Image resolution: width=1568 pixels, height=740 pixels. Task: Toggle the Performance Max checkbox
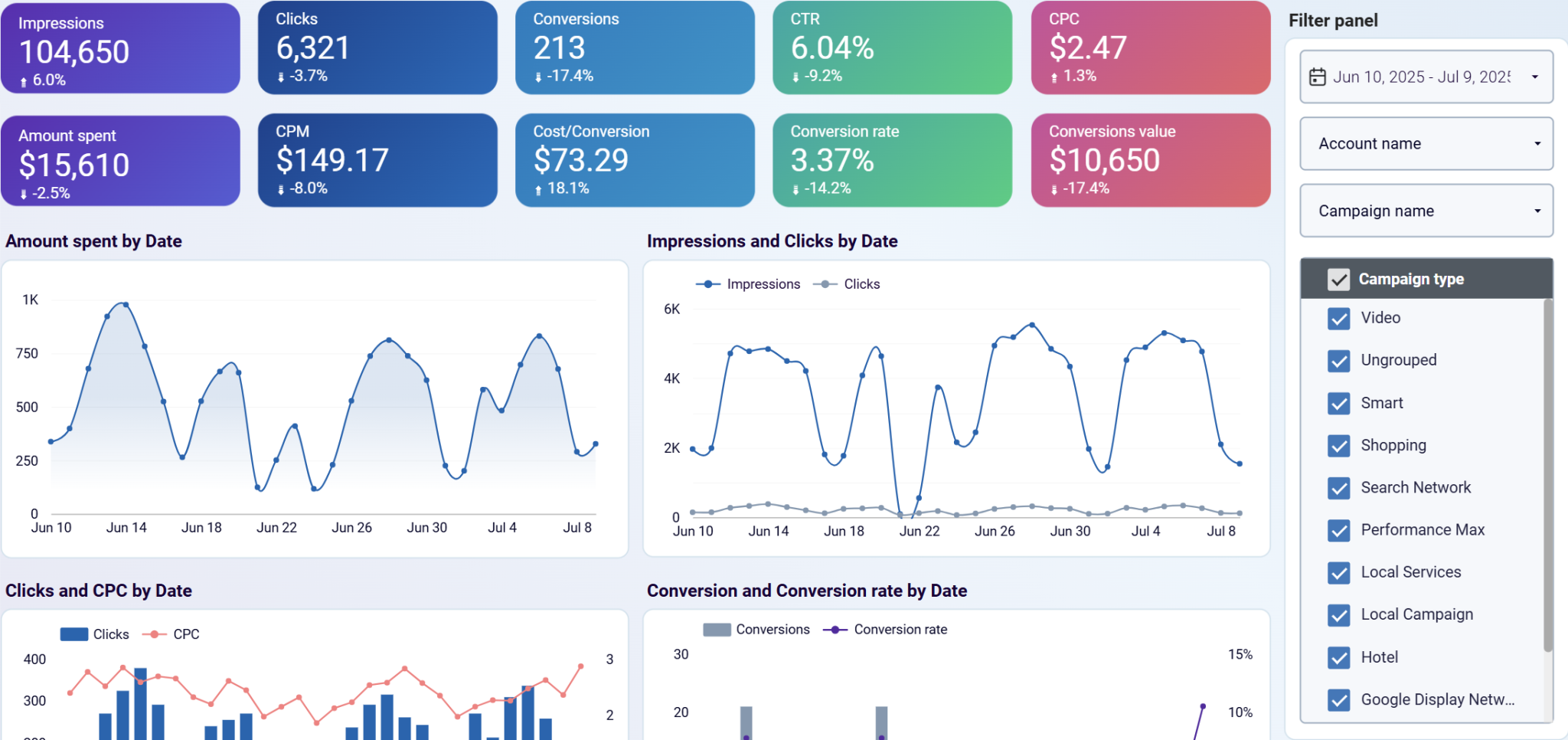tap(1339, 530)
